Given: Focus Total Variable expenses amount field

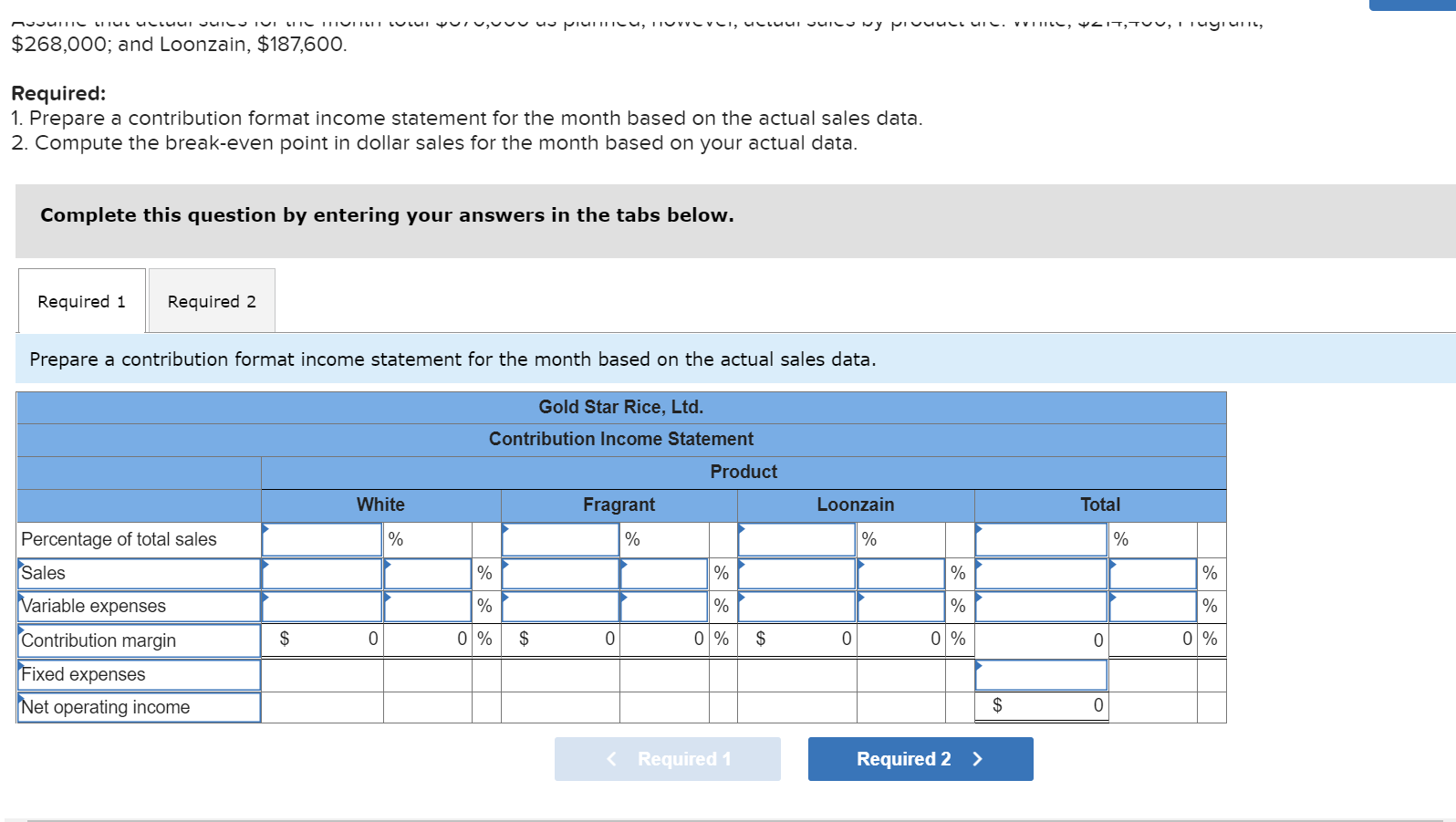Looking at the screenshot, I should tap(1041, 607).
